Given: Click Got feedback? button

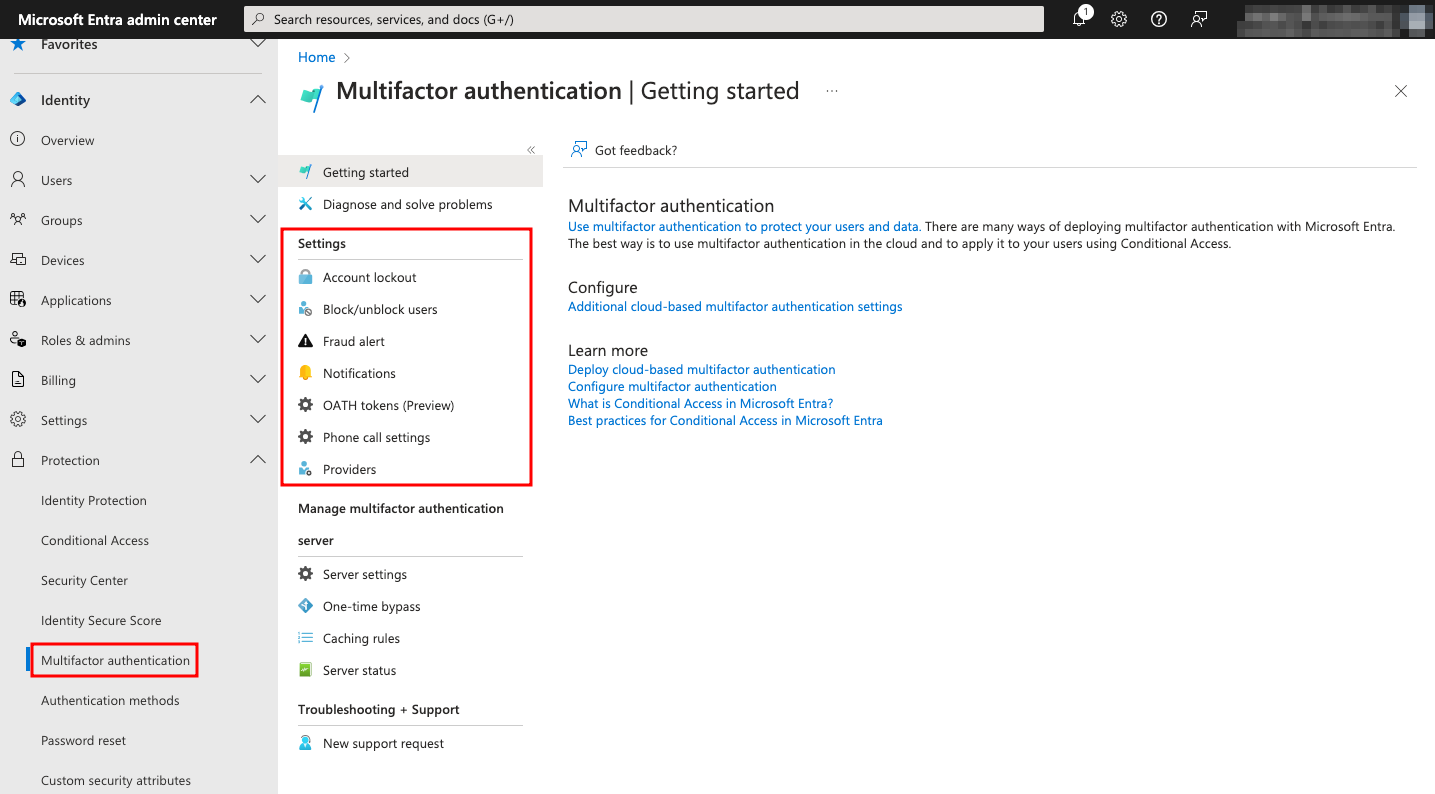Looking at the screenshot, I should (624, 150).
